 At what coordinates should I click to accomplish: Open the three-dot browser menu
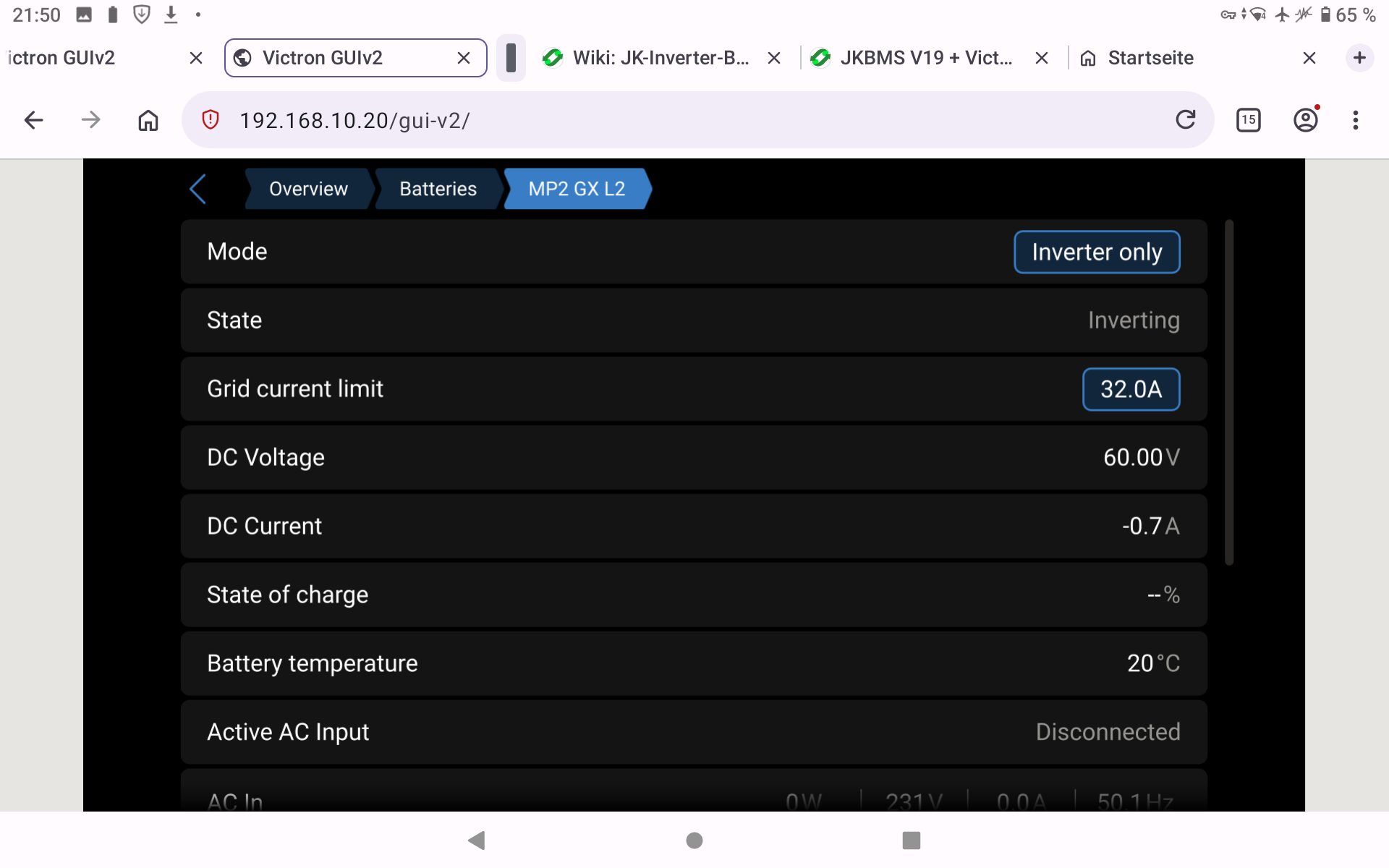(x=1355, y=120)
